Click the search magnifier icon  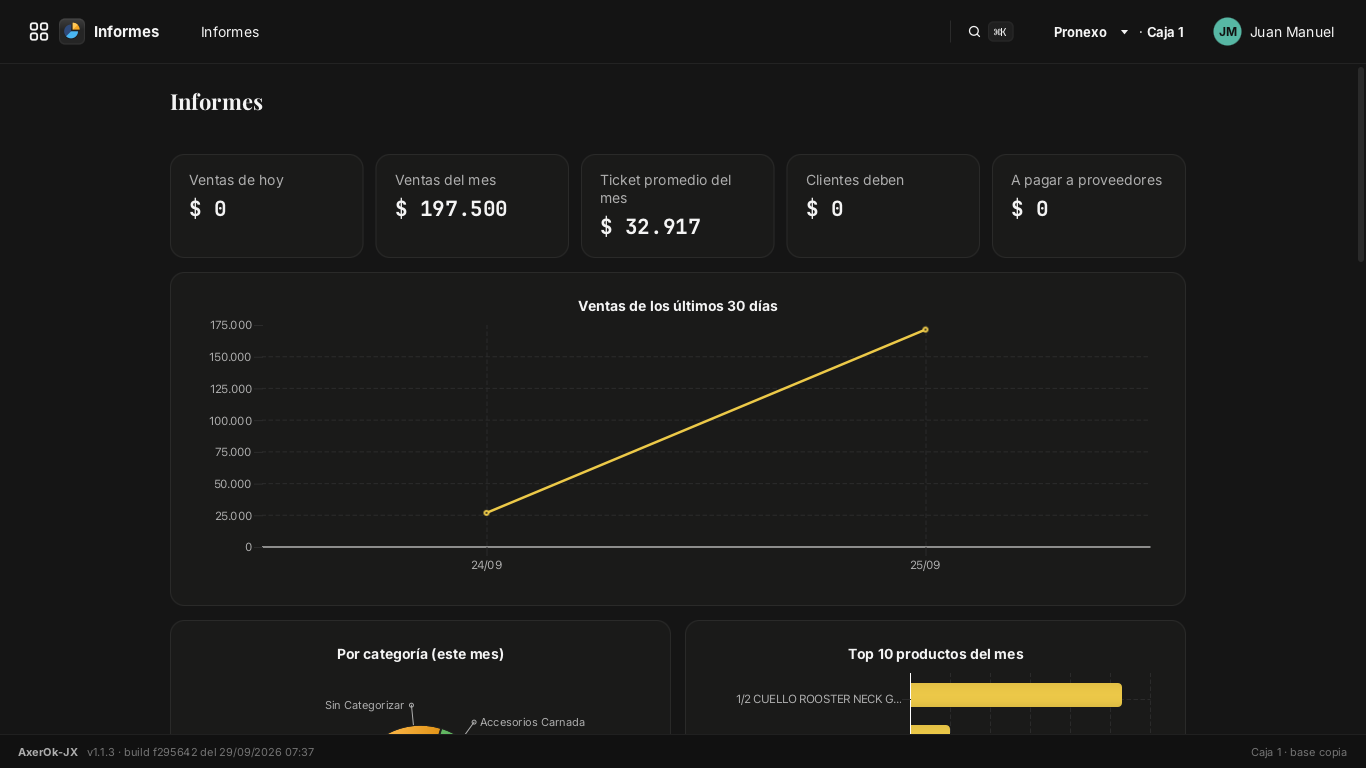(974, 32)
